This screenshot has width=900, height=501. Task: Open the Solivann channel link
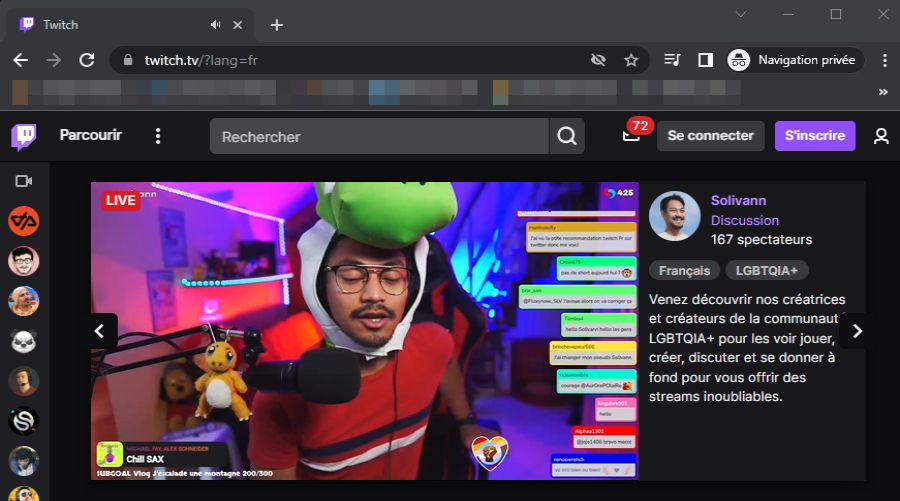tap(738, 200)
